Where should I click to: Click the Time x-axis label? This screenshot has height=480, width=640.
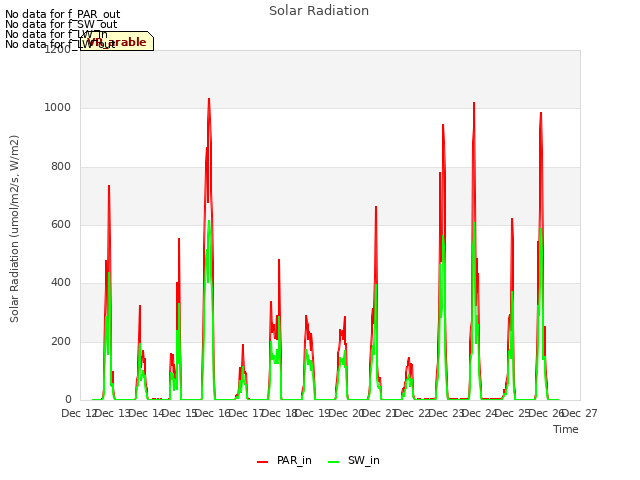click(566, 429)
